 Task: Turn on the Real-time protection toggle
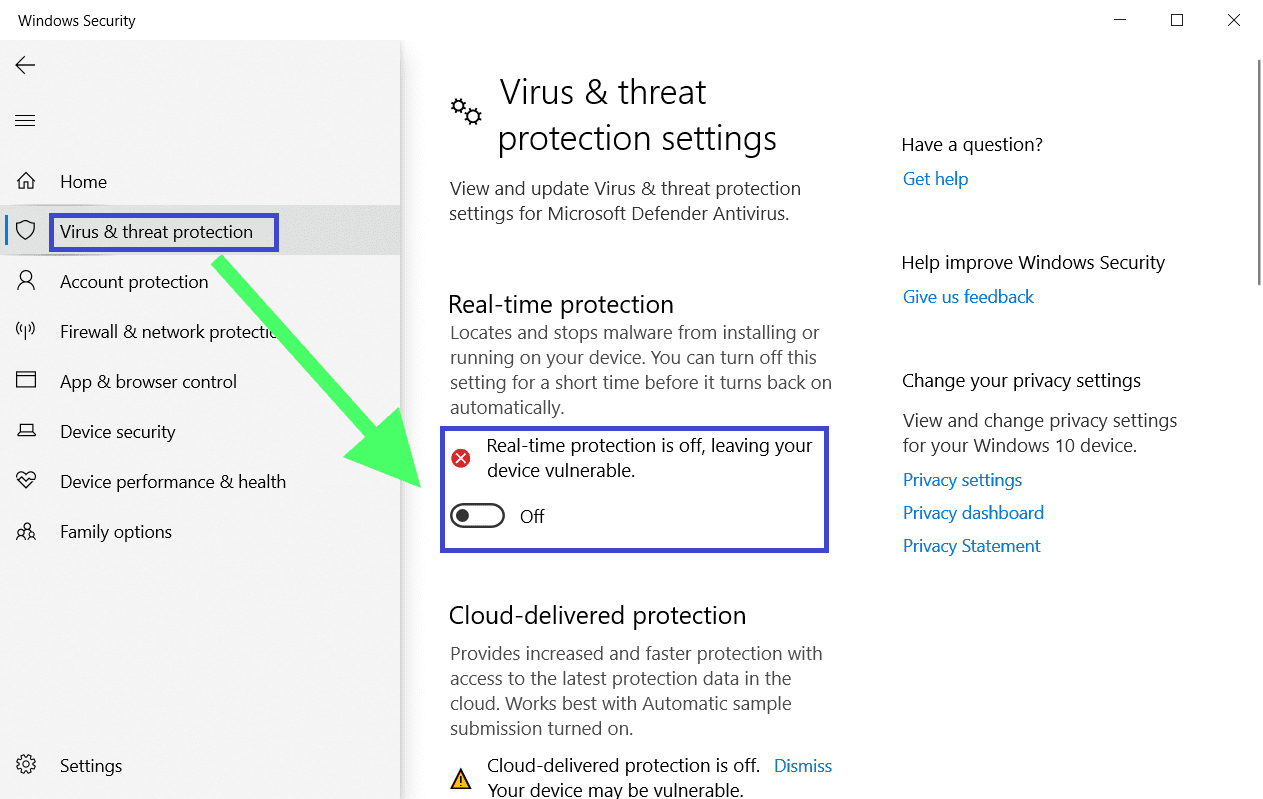pos(477,516)
